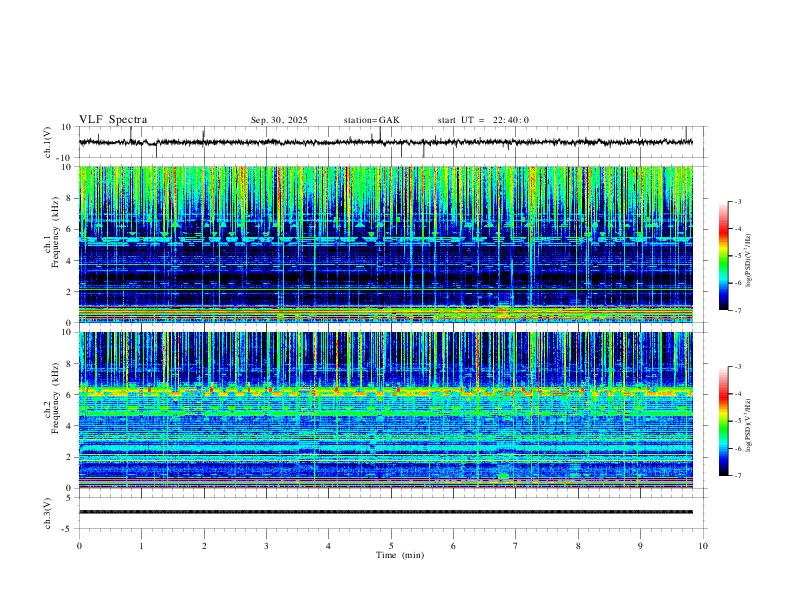792x612 pixels.
Task: Click the "5" tick on ch.3(V) axis
Action: [69, 498]
